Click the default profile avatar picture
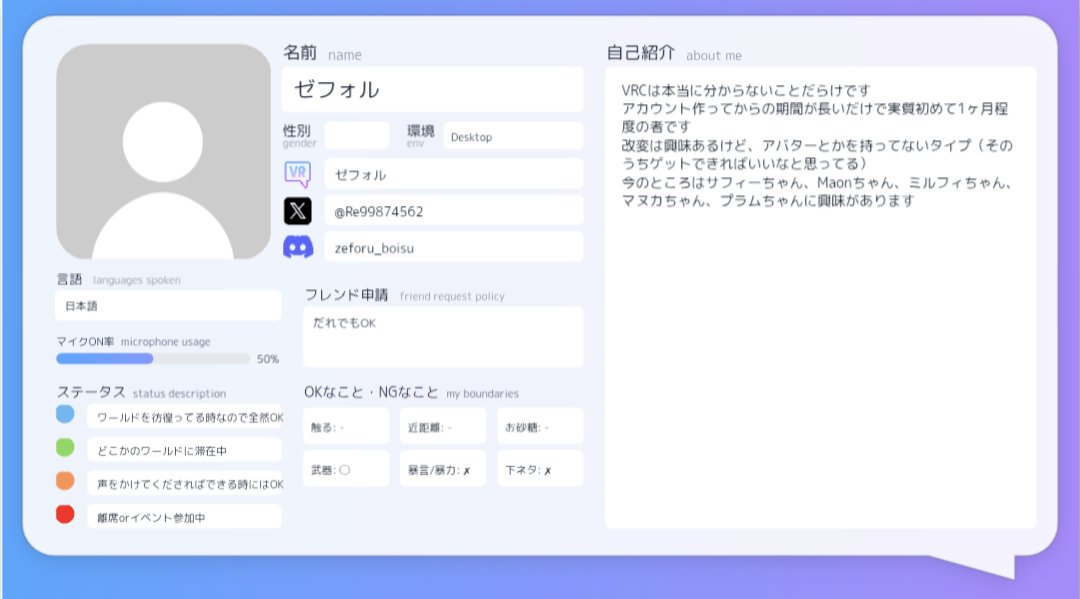 tap(163, 151)
